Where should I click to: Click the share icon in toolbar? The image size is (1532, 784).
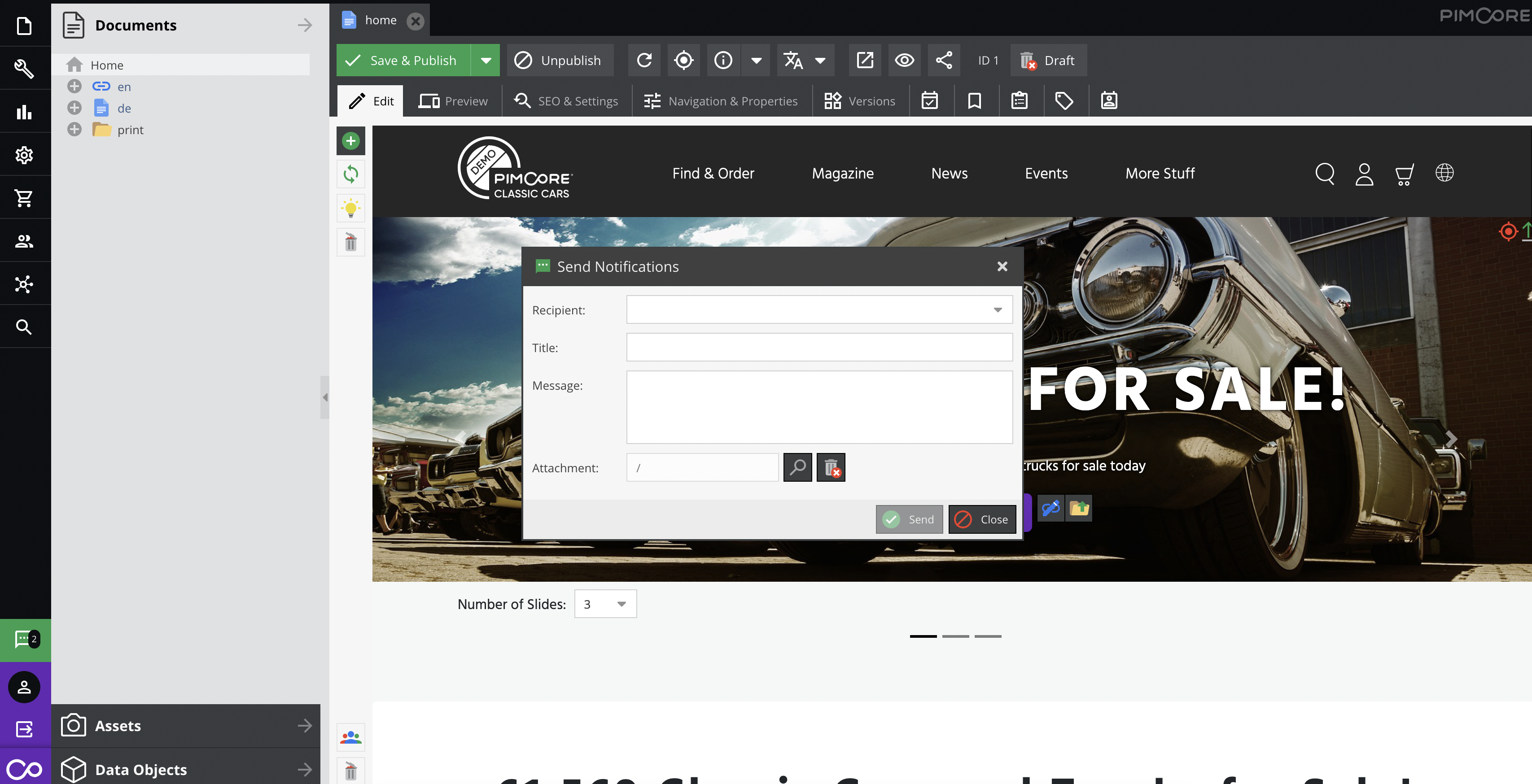coord(944,60)
